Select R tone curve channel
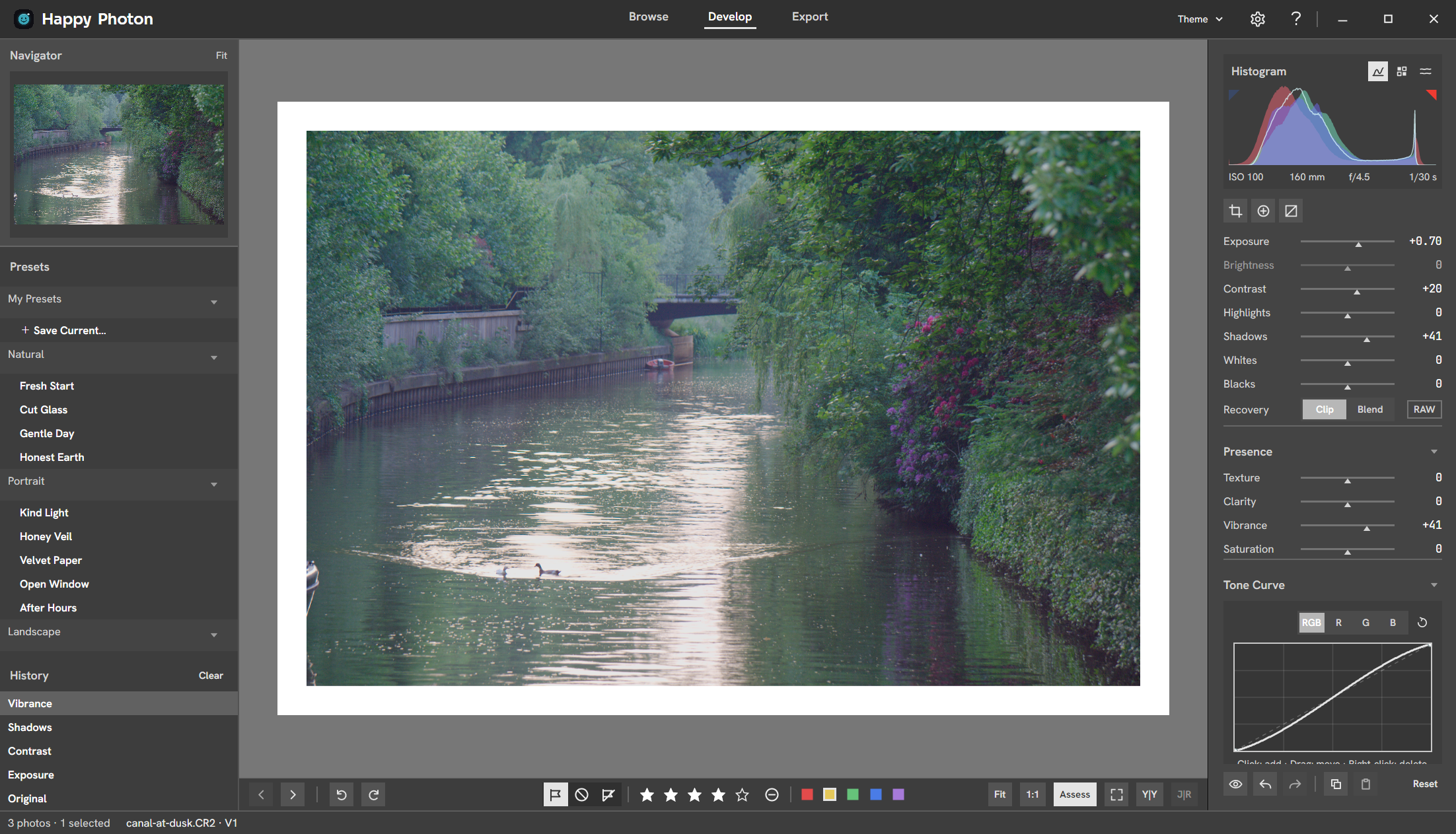The height and width of the screenshot is (834, 1456). (x=1338, y=623)
